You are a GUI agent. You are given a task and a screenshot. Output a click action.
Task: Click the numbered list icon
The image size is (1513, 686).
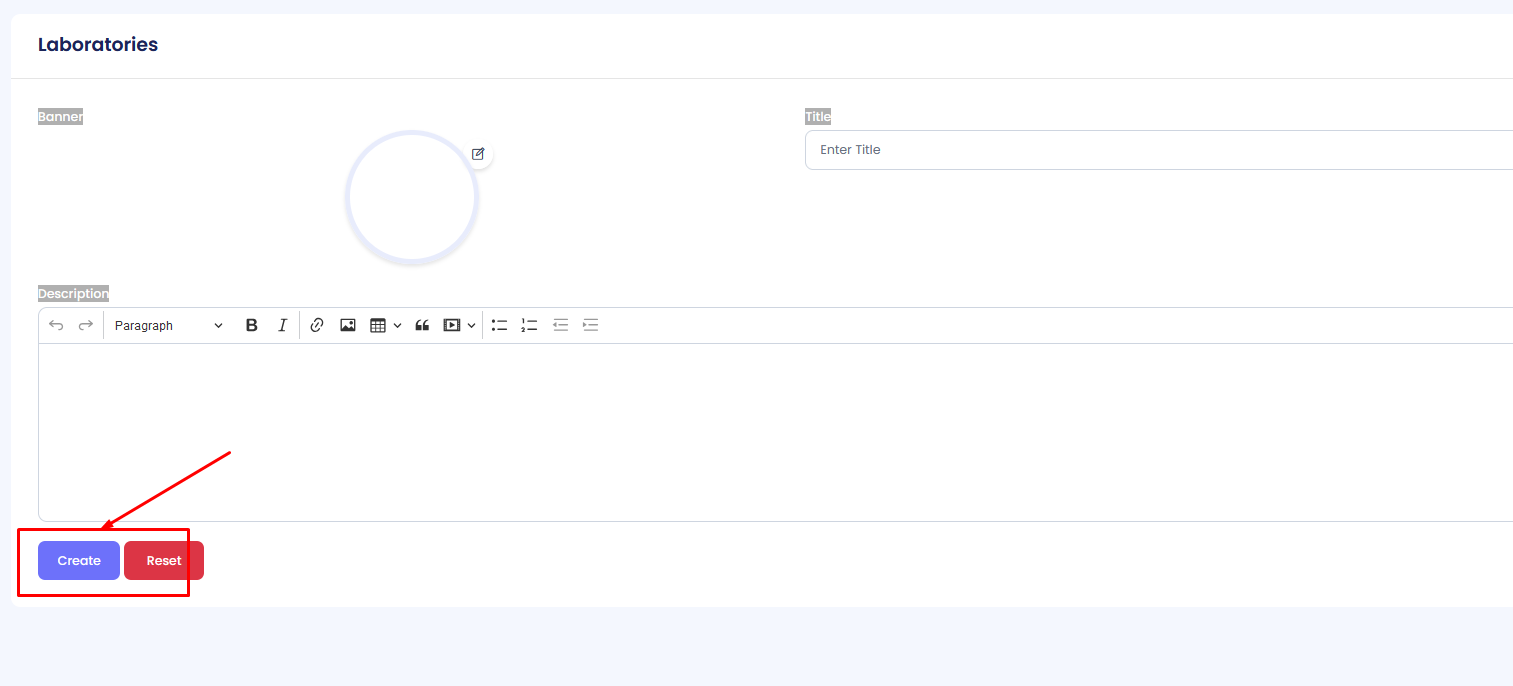(530, 325)
